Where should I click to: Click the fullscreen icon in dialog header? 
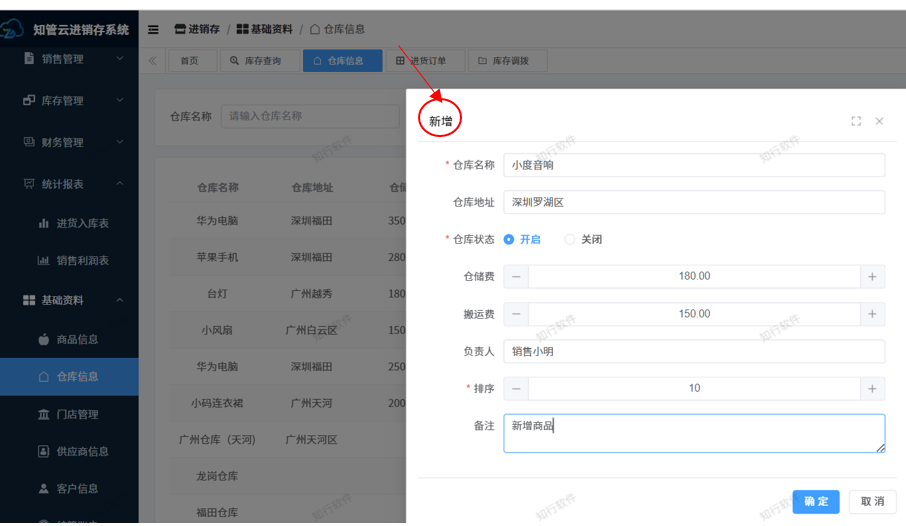pos(856,121)
